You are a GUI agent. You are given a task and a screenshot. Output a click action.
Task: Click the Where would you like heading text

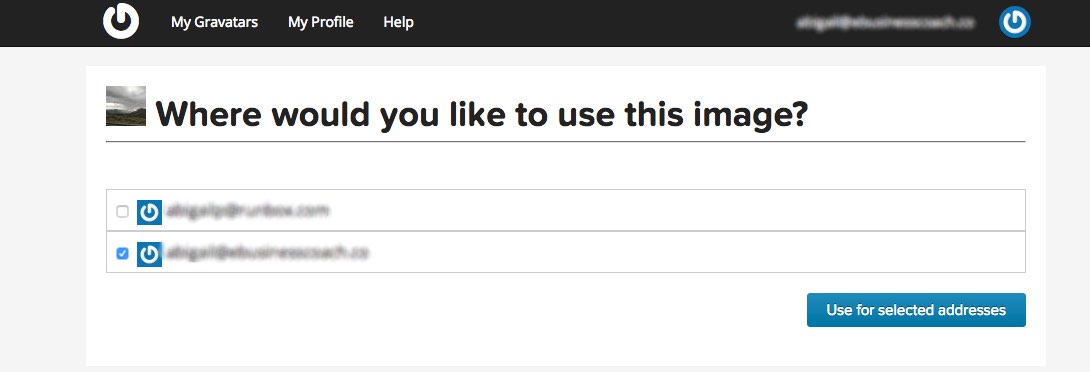click(x=481, y=114)
